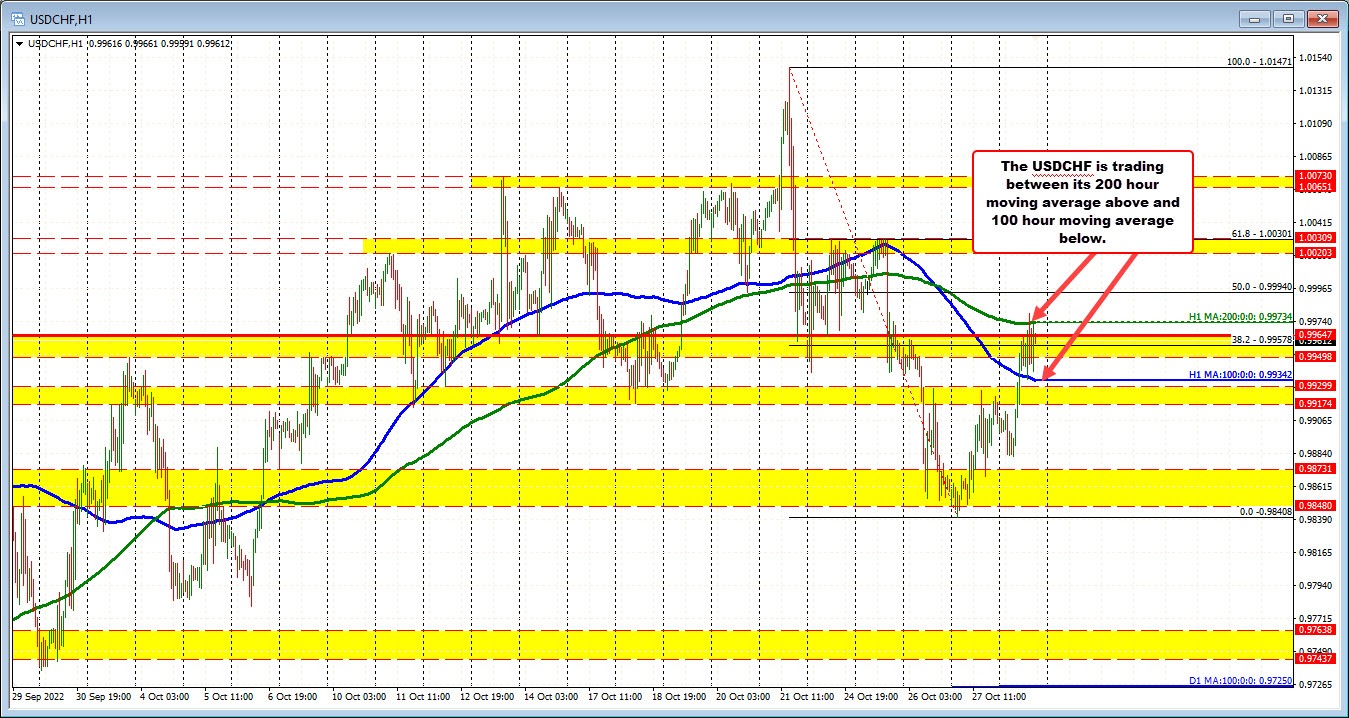The height and width of the screenshot is (718, 1349).
Task: Click the 0.98480 price level tag
Action: [x=1317, y=505]
